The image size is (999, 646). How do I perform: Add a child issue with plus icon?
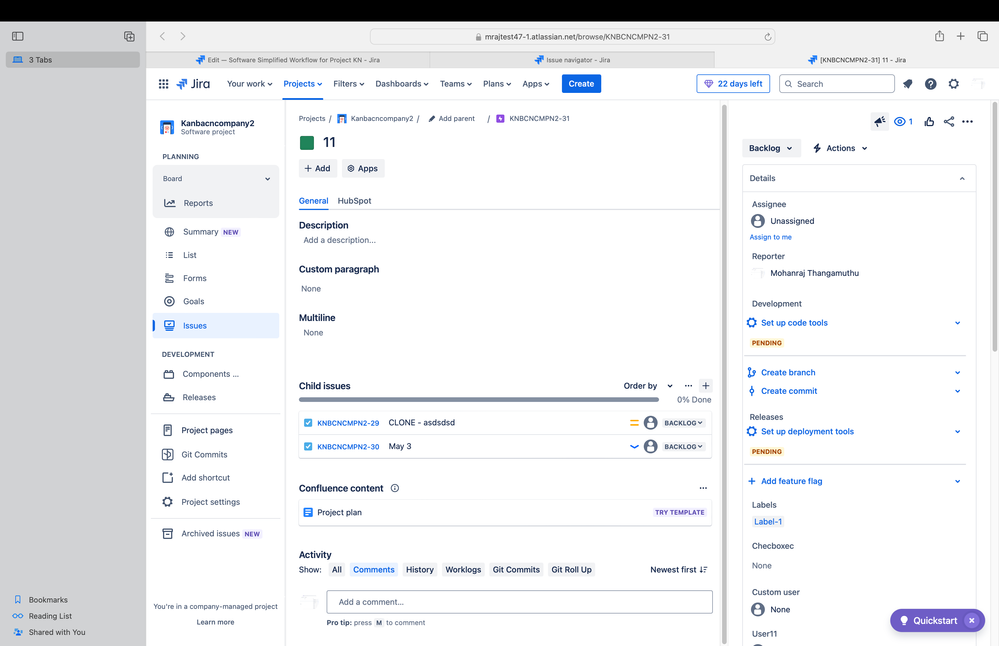coord(705,385)
